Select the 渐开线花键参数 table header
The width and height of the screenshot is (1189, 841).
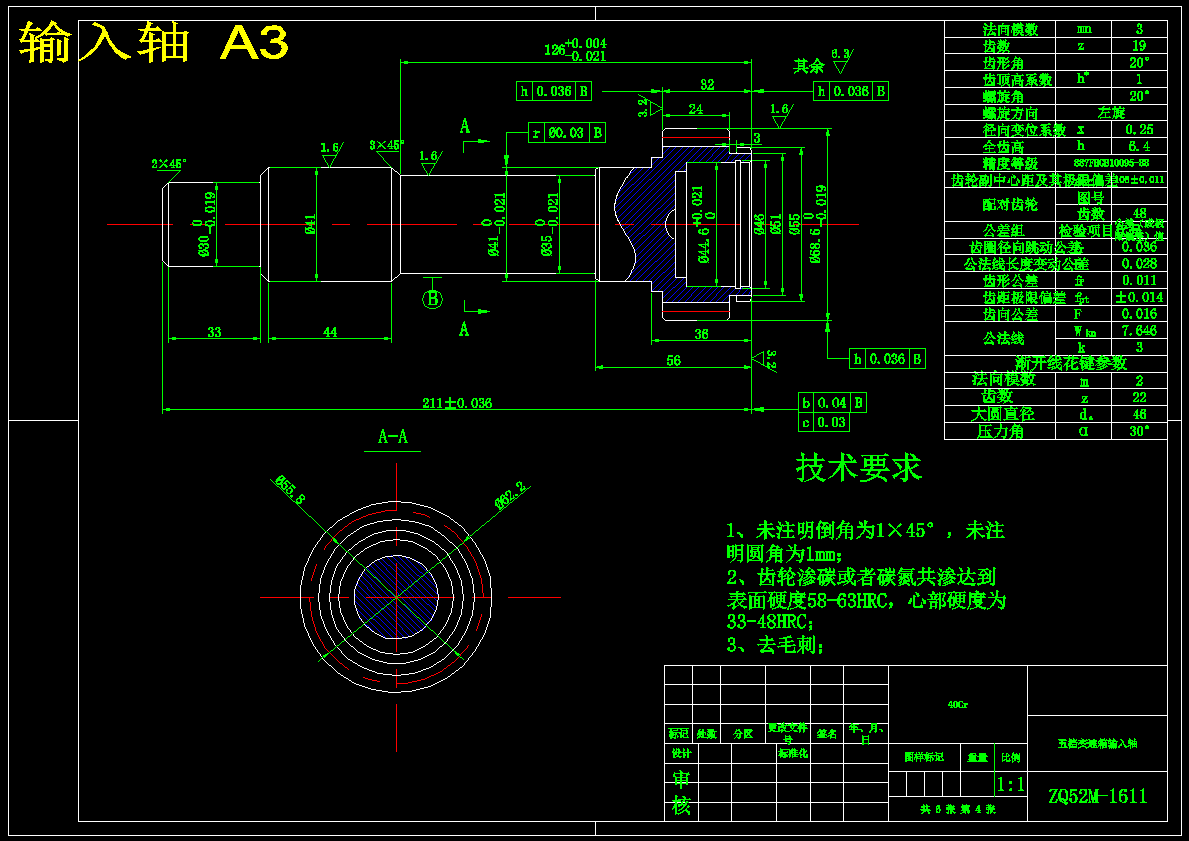[x=1071, y=363]
